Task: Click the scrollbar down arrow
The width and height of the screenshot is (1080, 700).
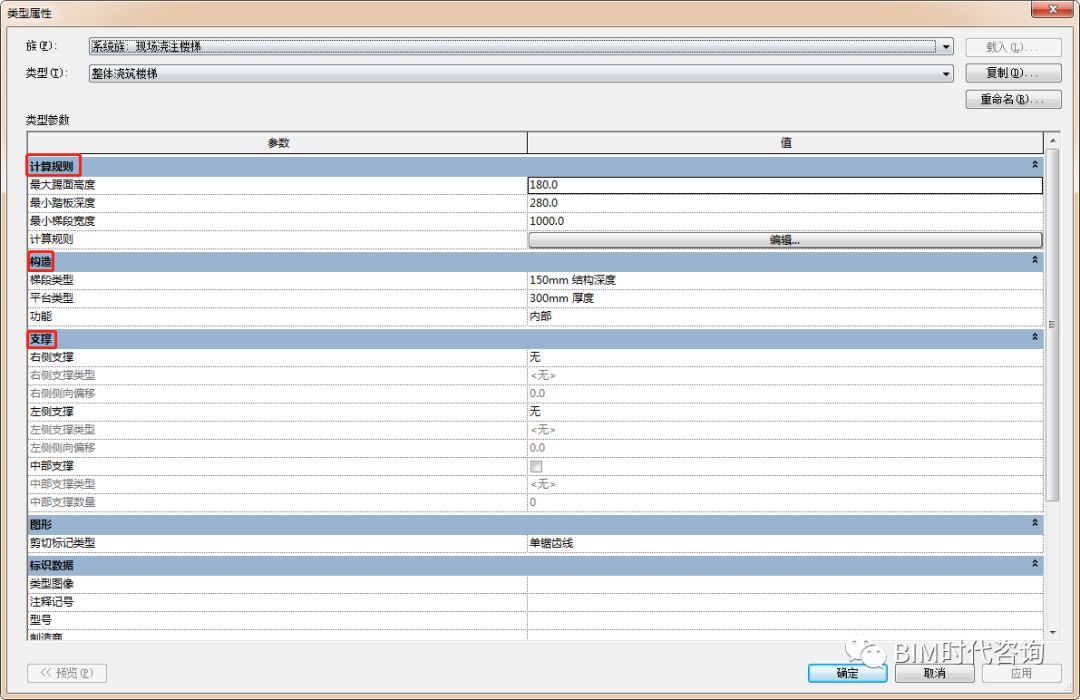Action: click(1052, 632)
